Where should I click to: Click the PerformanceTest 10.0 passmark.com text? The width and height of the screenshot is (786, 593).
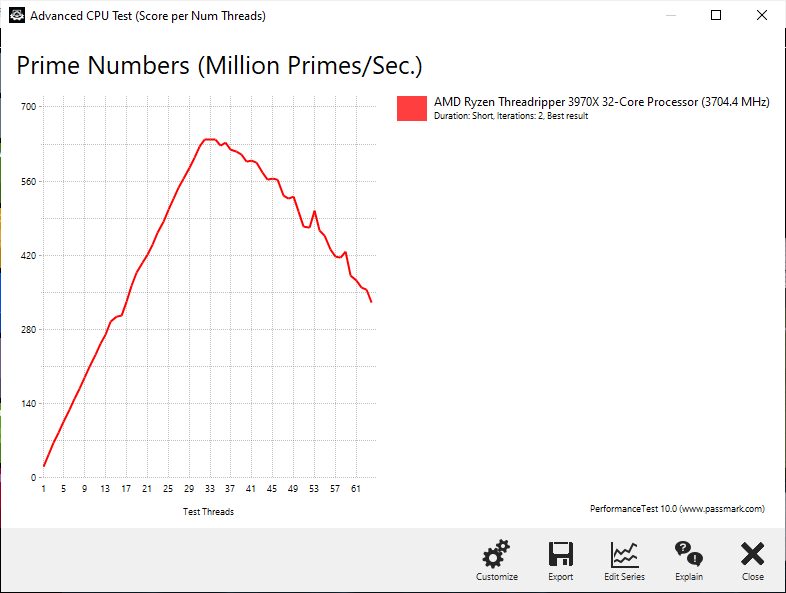[677, 509]
